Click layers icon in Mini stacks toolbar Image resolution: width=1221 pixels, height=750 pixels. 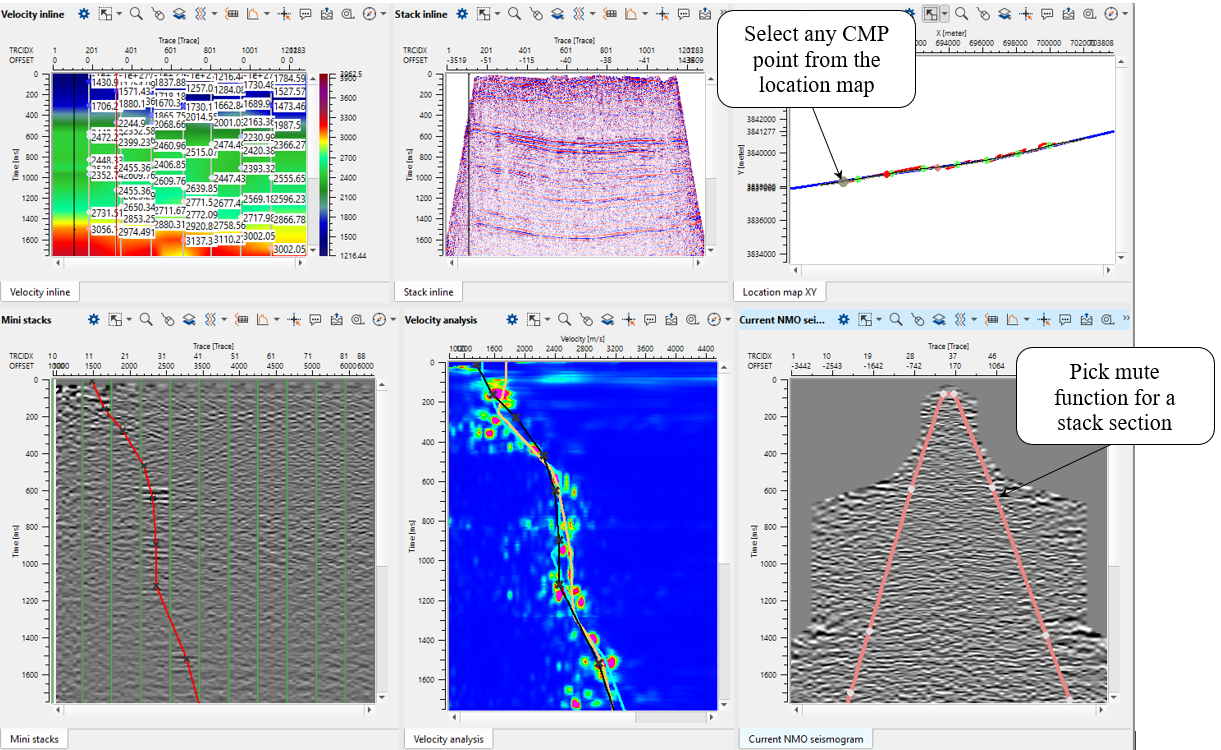coord(189,320)
